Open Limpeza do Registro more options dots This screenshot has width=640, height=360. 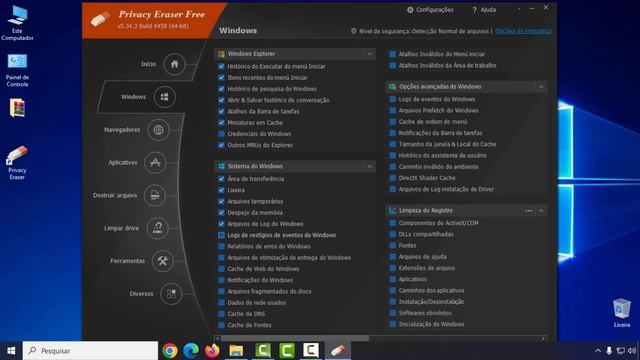529,211
